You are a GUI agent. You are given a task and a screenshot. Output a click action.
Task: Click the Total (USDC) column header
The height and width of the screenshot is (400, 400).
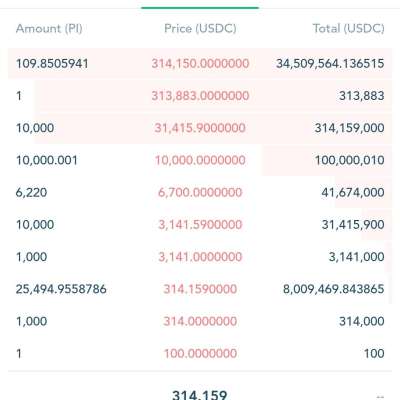click(348, 29)
